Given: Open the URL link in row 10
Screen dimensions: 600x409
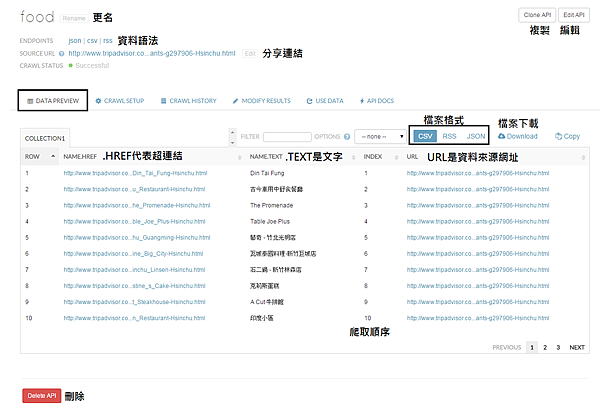Looking at the screenshot, I should coord(478,318).
